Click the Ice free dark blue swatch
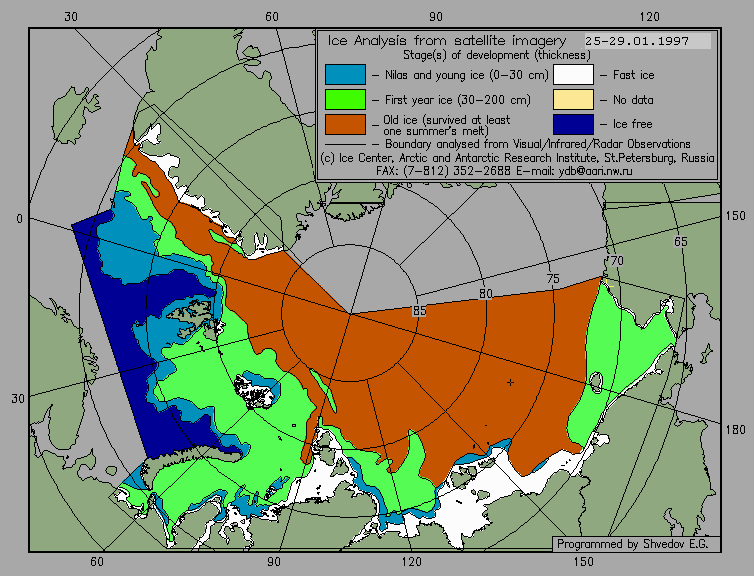 (x=573, y=124)
